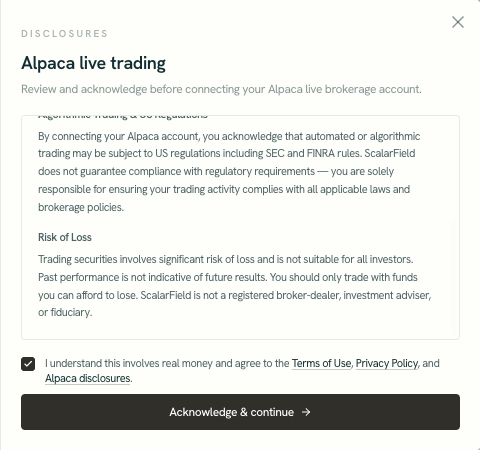The height and width of the screenshot is (450, 480).
Task: Click the disclosures box scrollbar
Action: point(454,275)
